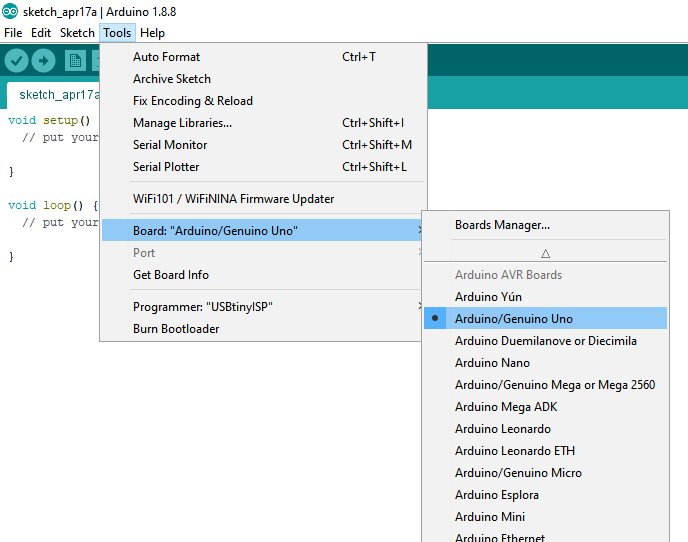688x542 pixels.
Task: Choose Burn Bootloader
Action: pos(262,328)
